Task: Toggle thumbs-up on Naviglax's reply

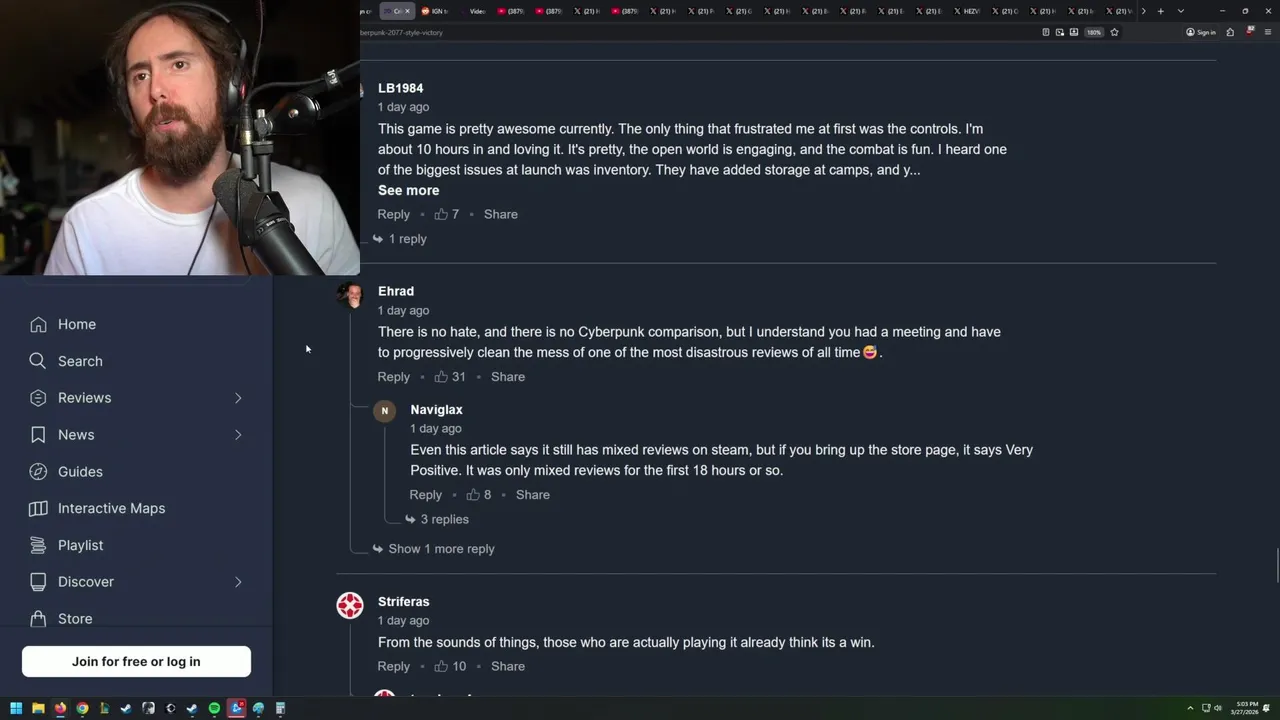Action: [472, 495]
